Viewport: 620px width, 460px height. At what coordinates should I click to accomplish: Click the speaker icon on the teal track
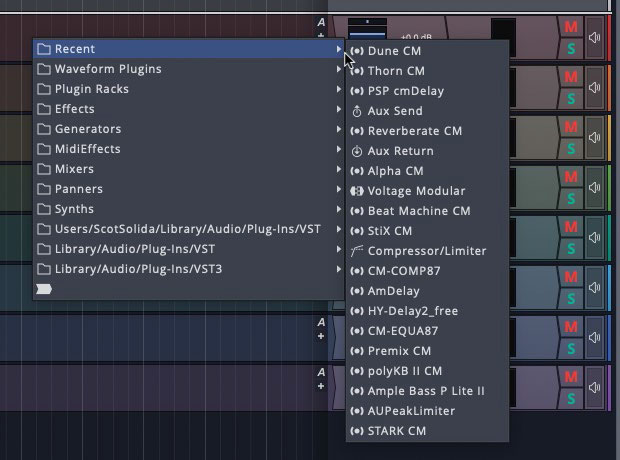pyautogui.click(x=594, y=238)
